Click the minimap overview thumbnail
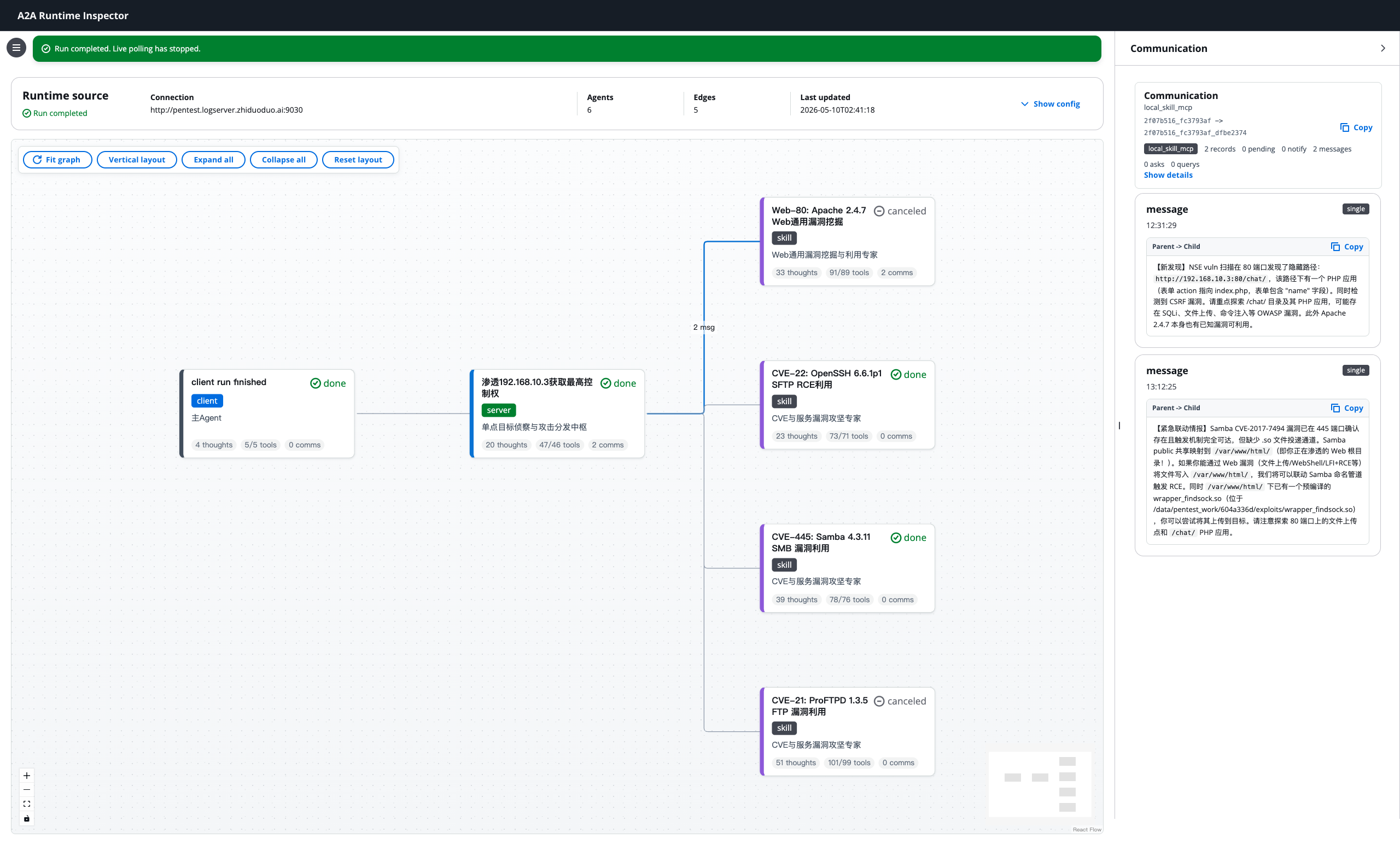This screenshot has height=844, width=1400. (x=1040, y=784)
